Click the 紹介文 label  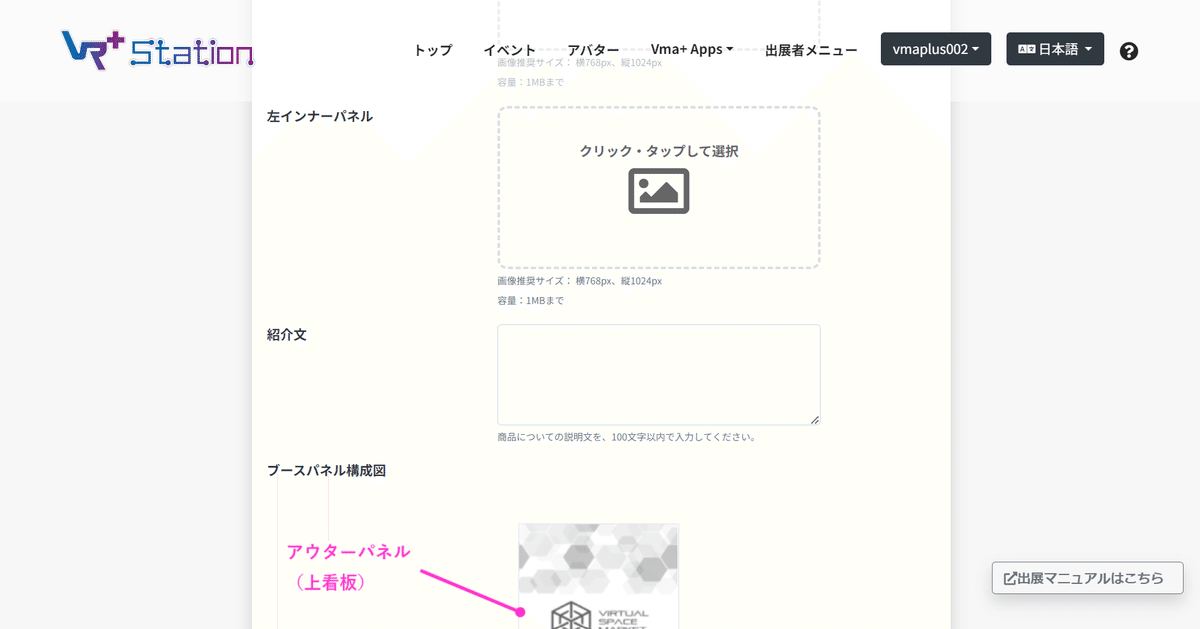[x=287, y=334]
